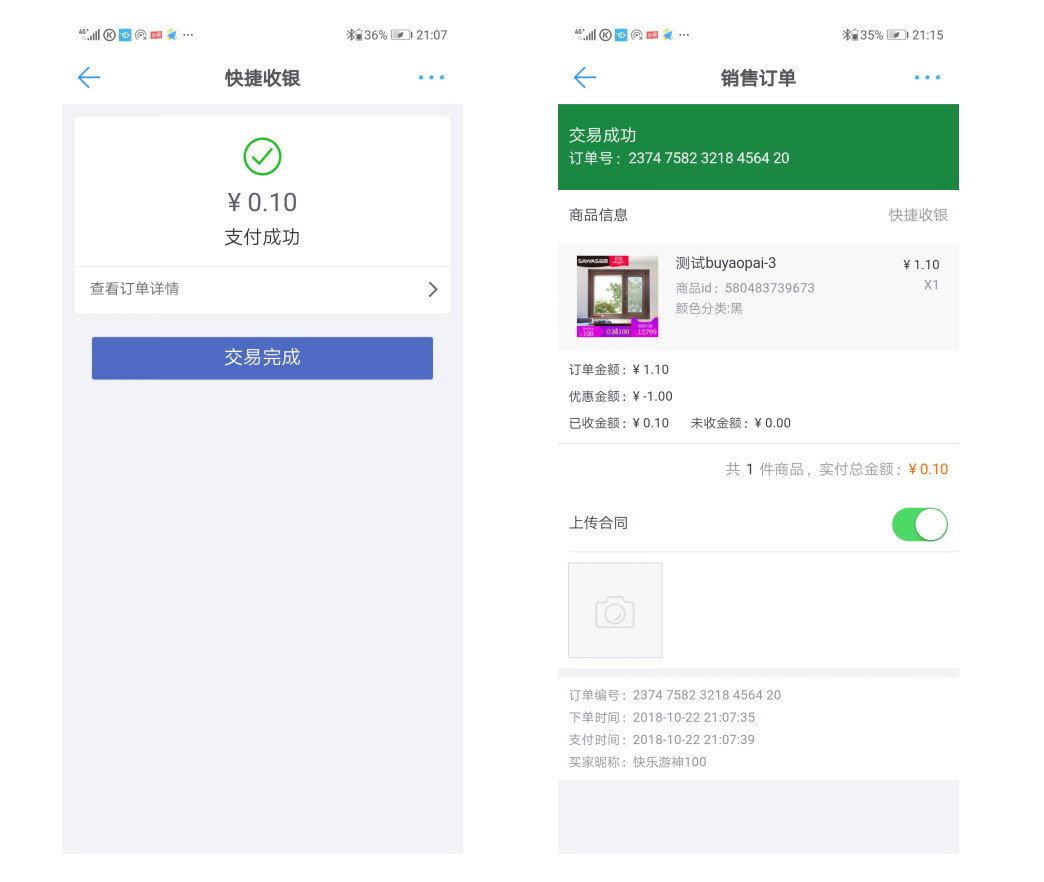Tap the 订单金额: ¥1.10 line
Image resolution: width=1044 pixels, height=882 pixels.
(619, 370)
